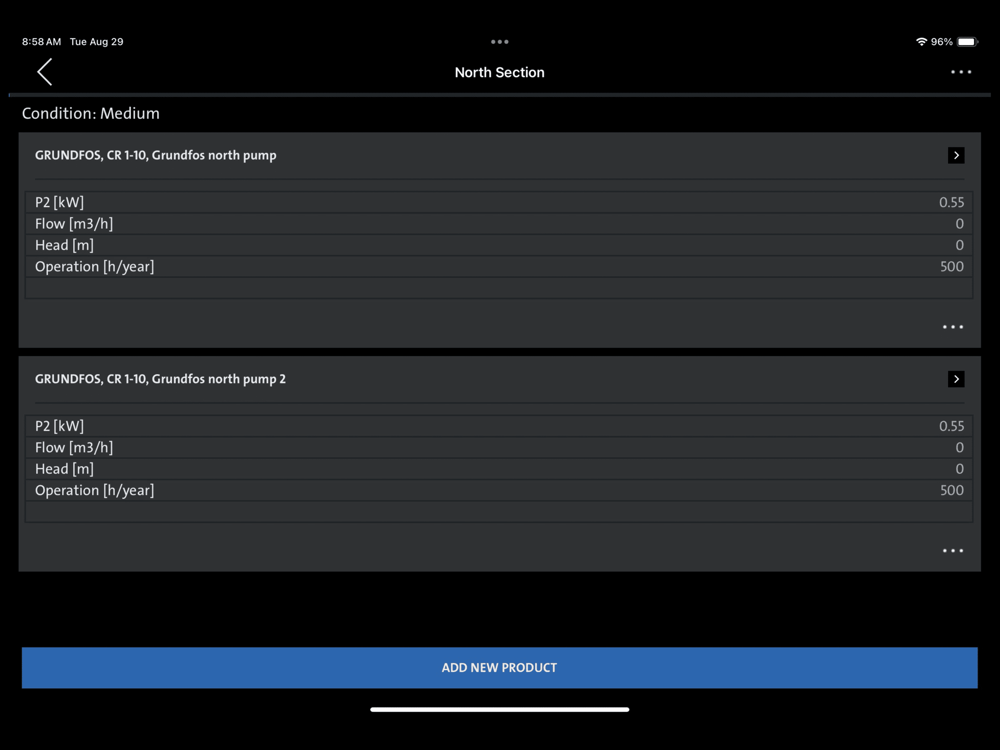Select Operation [h/year] row of first pump
Screen dimensions: 1000x750
coord(499,267)
